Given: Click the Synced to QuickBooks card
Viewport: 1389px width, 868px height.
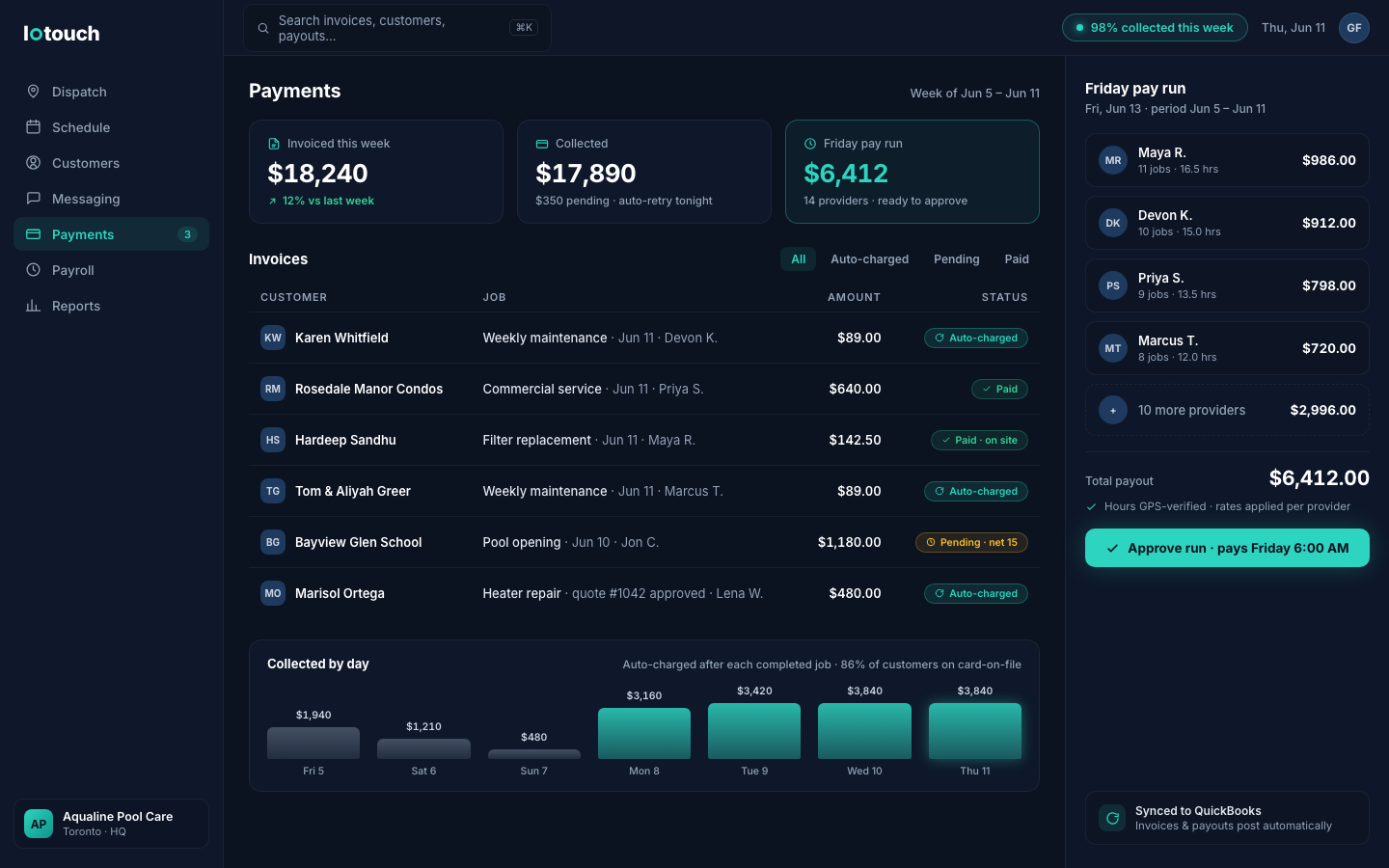Looking at the screenshot, I should 1227,818.
